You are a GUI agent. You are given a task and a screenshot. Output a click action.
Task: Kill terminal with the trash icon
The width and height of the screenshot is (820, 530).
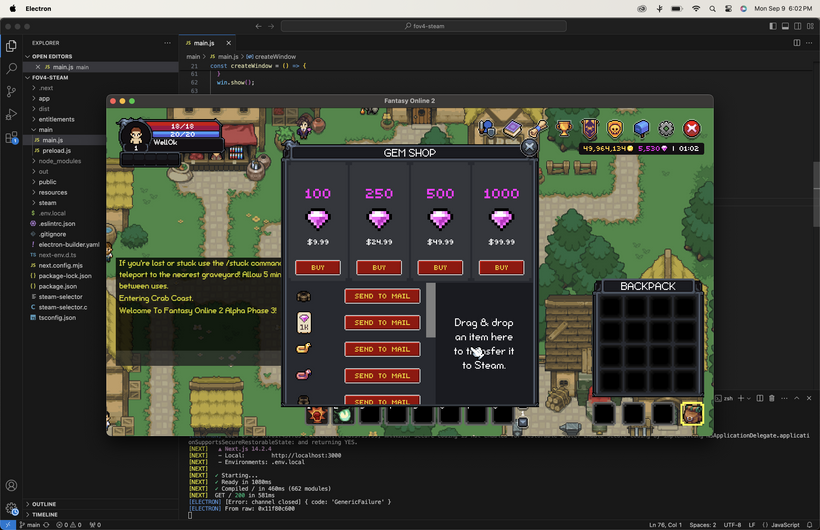pyautogui.click(x=772, y=399)
